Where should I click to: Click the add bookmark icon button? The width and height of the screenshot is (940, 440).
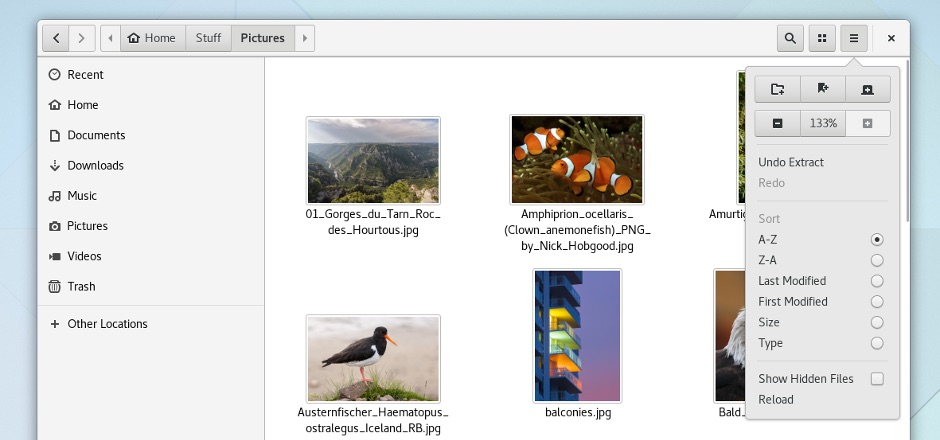click(x=822, y=89)
